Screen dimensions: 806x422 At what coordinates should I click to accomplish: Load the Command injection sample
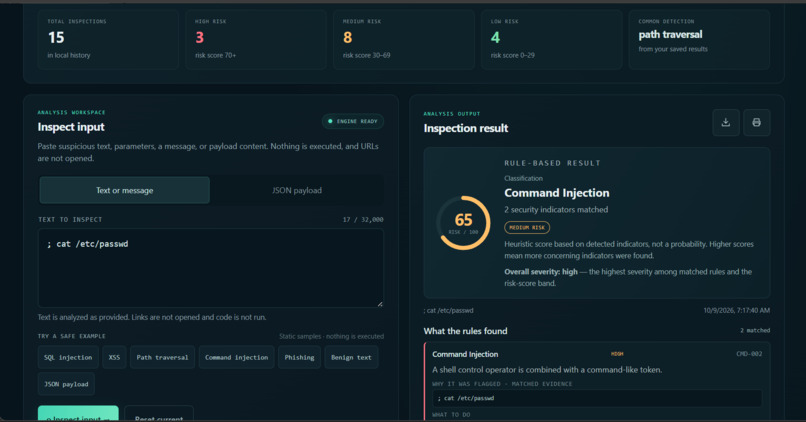point(236,357)
